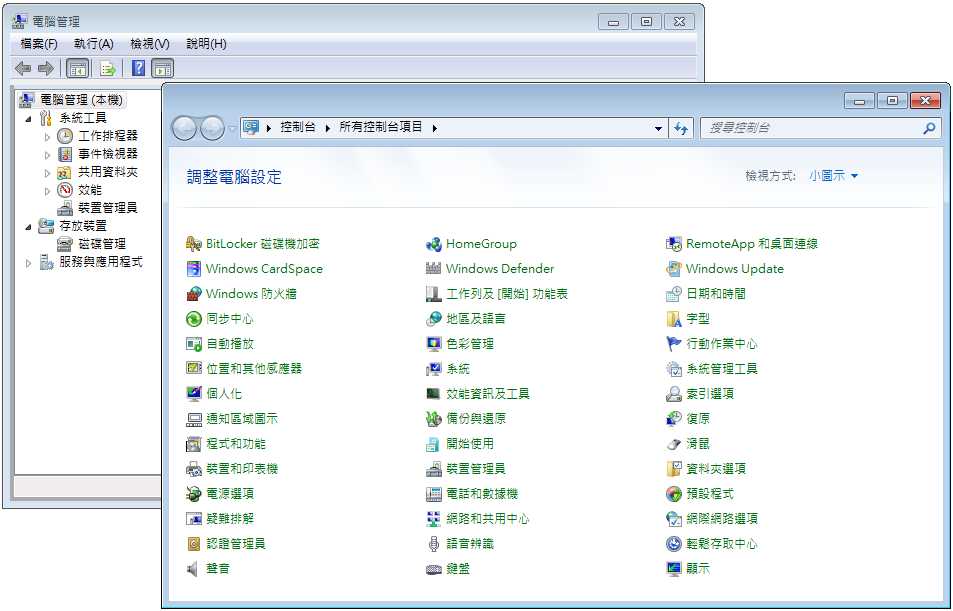Expand the 服務與應用程式 tree node

coord(29,263)
